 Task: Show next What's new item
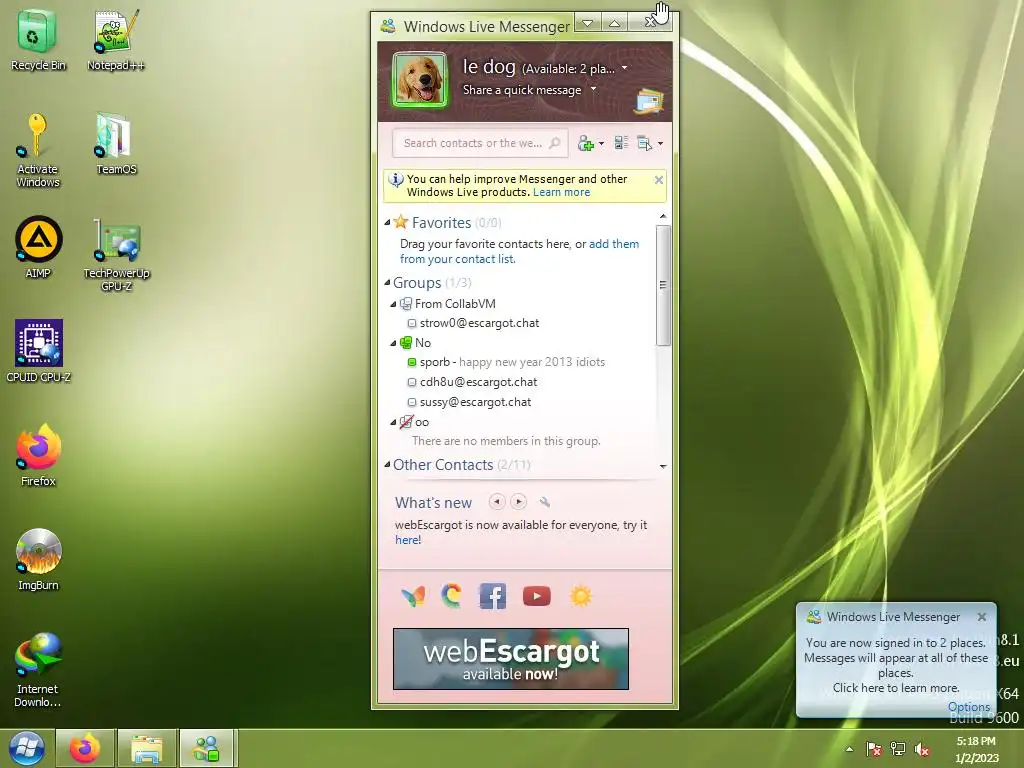click(519, 502)
